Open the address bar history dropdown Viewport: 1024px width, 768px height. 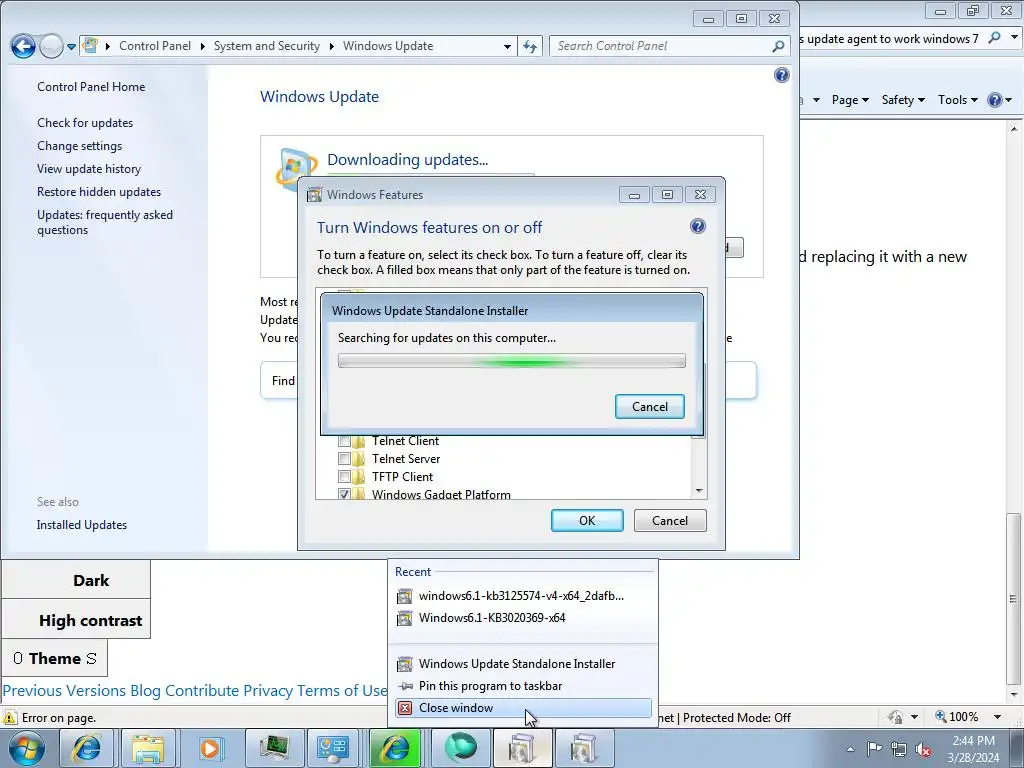507,46
